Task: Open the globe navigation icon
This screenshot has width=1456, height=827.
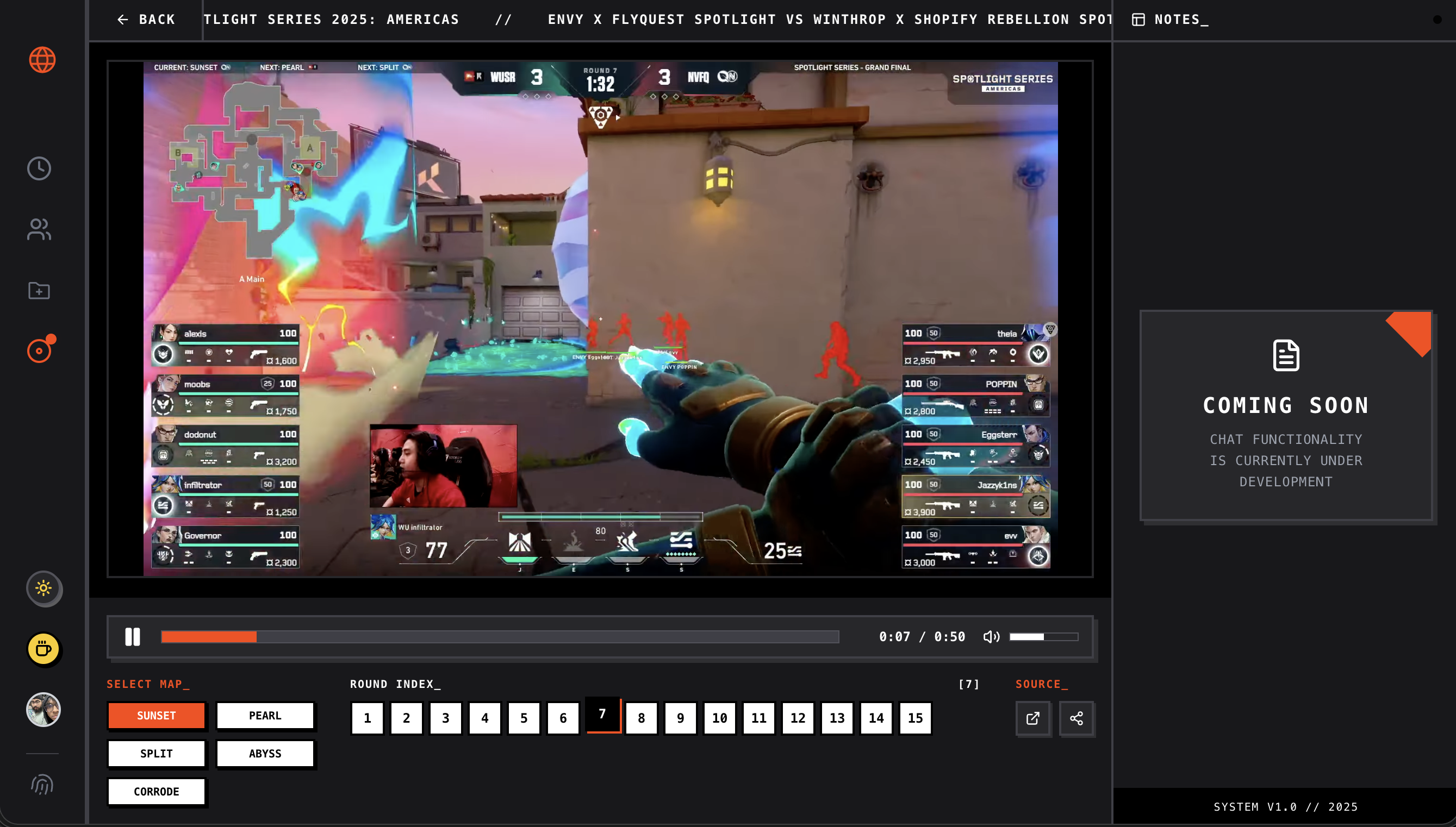Action: pos(41,59)
